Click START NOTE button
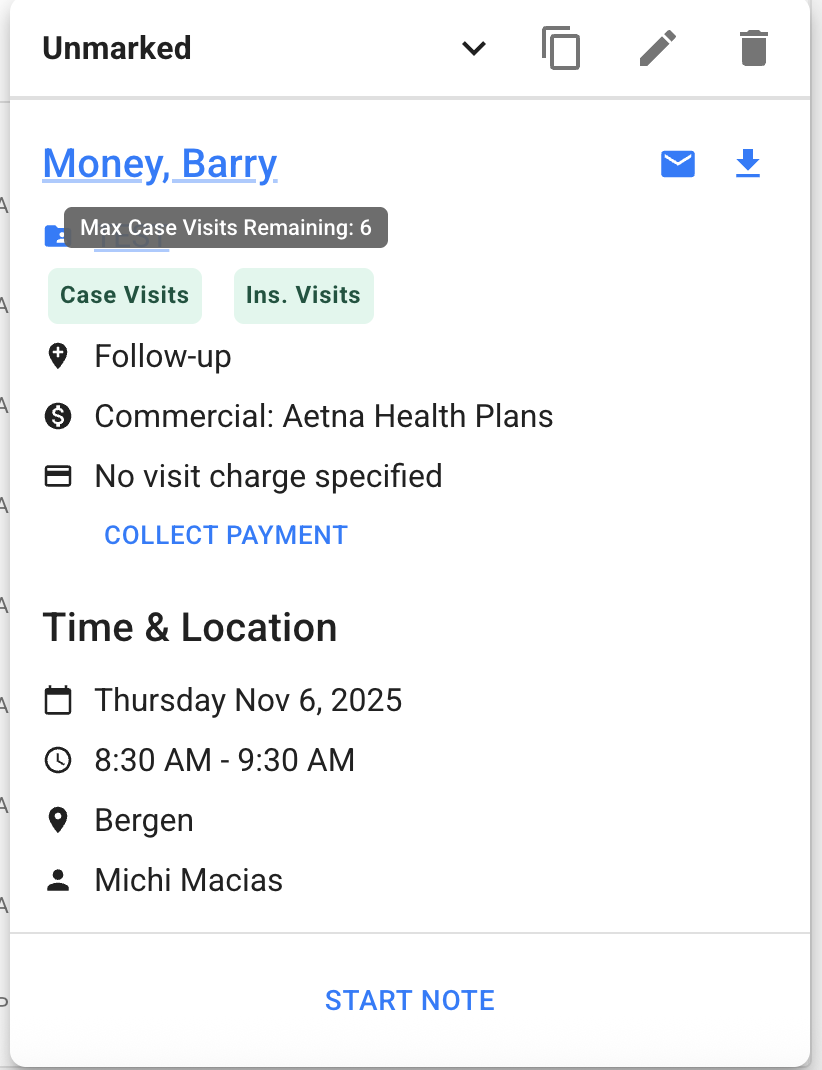 click(410, 1000)
